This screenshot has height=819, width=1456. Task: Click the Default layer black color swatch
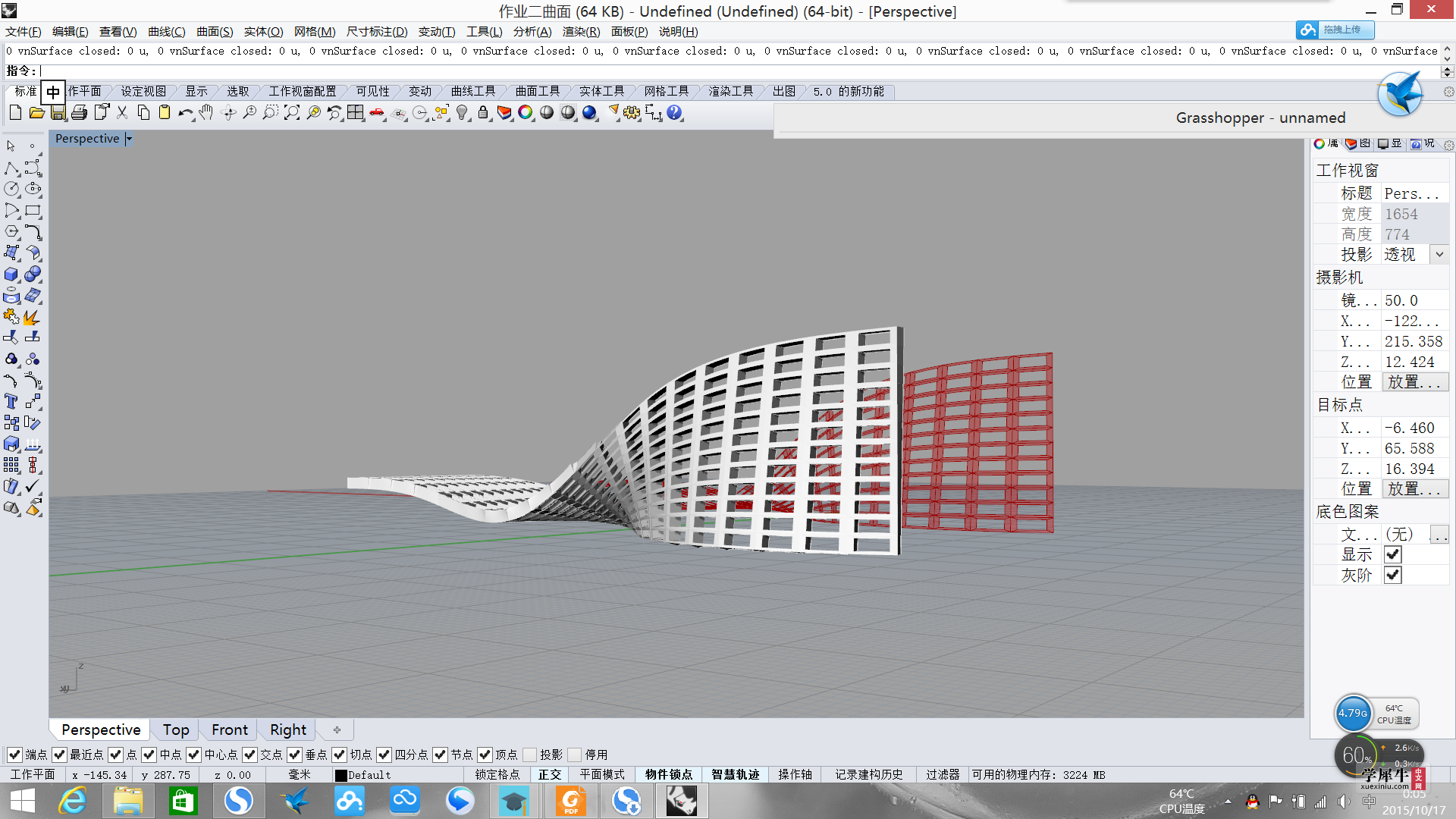(341, 776)
